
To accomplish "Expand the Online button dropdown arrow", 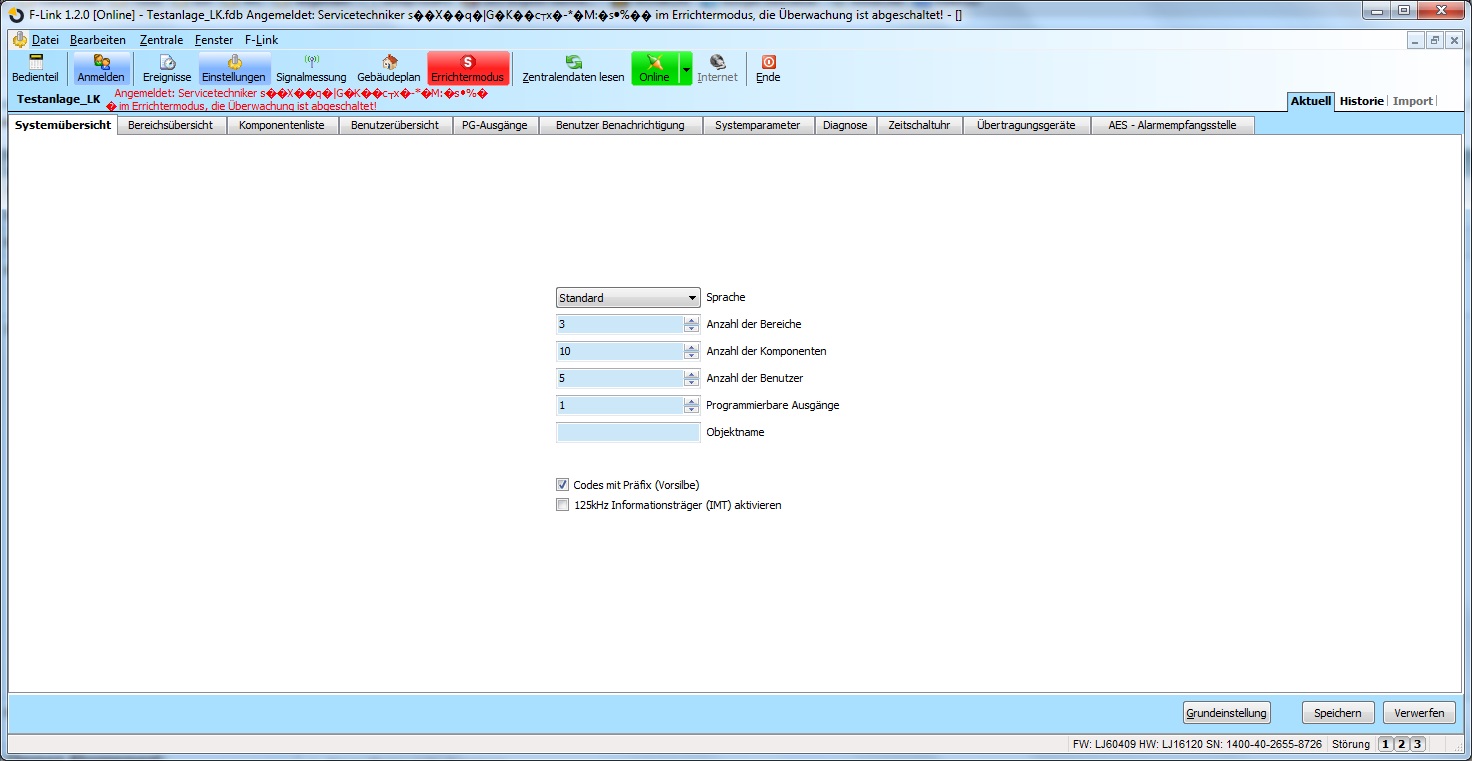I will point(686,69).
